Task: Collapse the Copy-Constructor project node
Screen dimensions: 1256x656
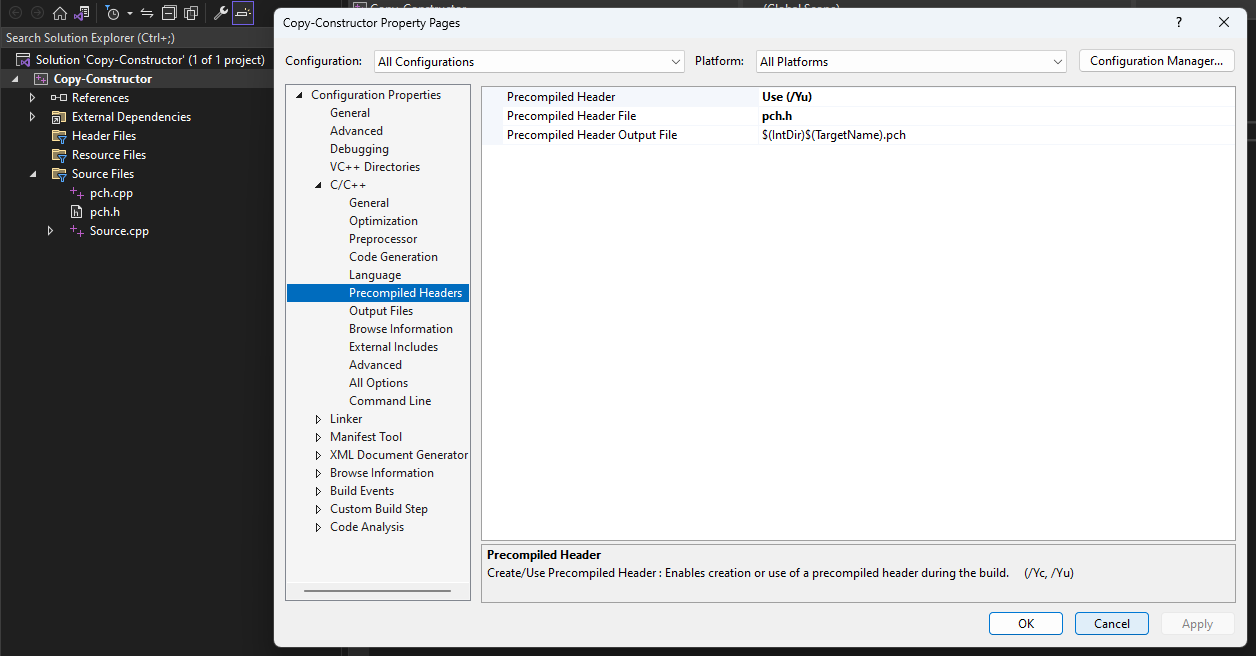Action: pos(15,79)
